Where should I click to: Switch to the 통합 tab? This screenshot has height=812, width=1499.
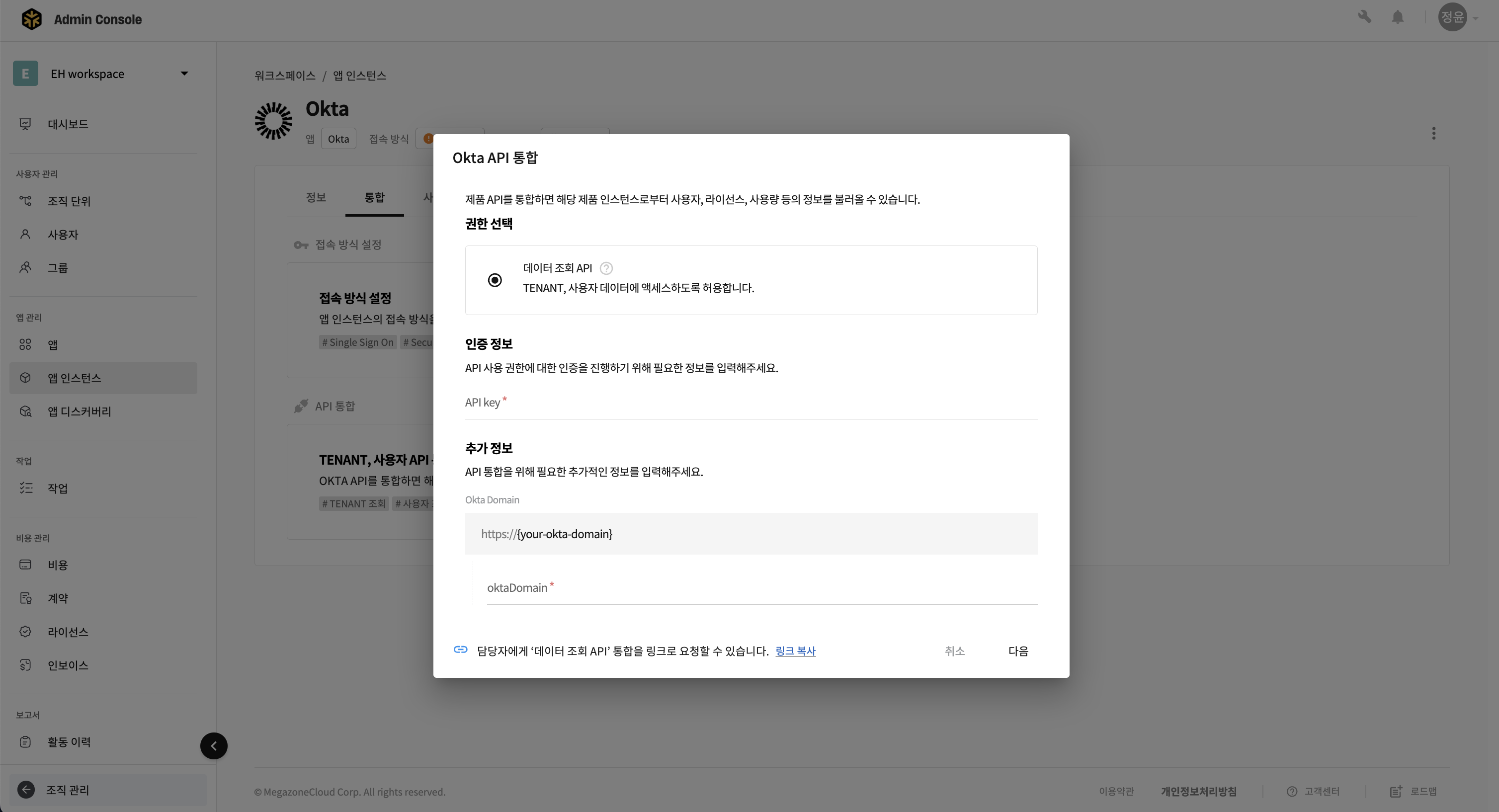pos(374,197)
